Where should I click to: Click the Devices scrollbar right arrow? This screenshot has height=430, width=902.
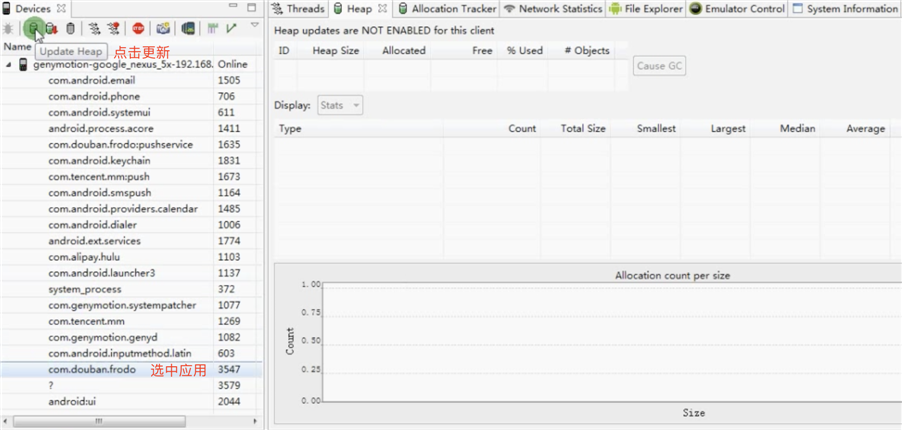[256, 421]
